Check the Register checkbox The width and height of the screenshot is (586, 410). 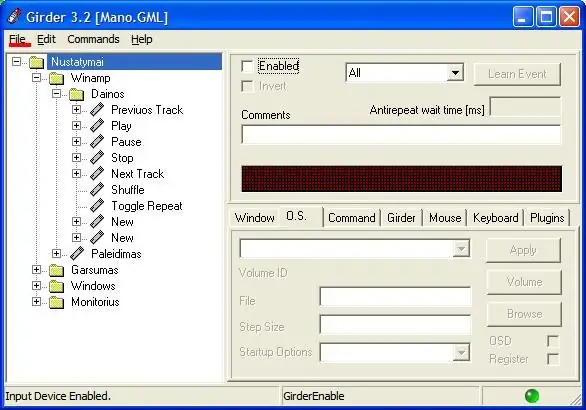(553, 359)
